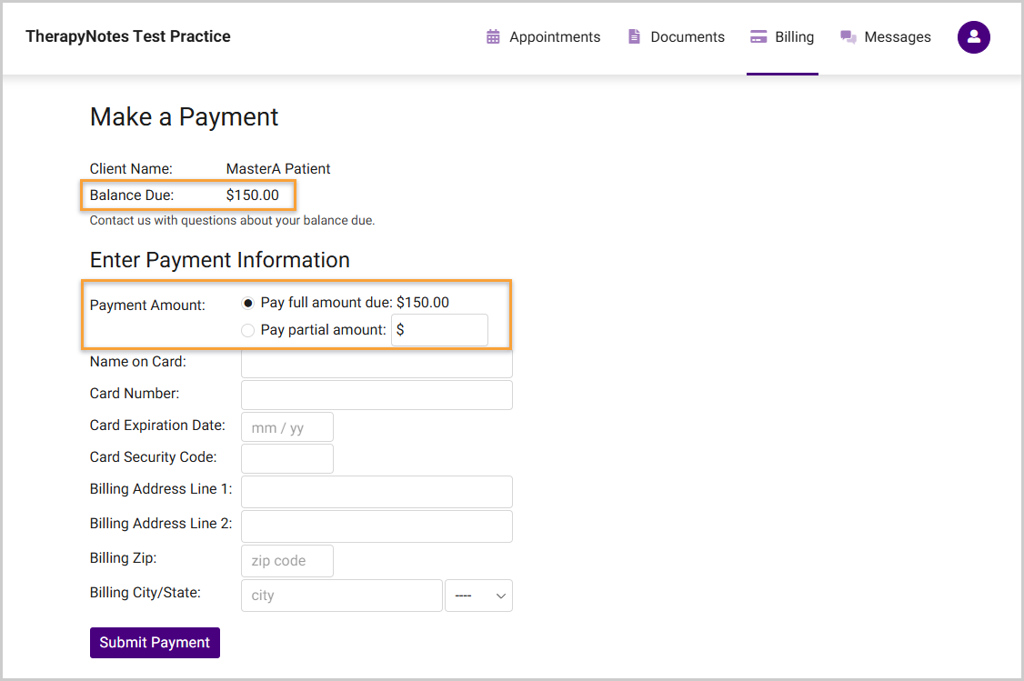The width and height of the screenshot is (1024, 681).
Task: Click the Card Expiration Date field
Action: click(x=287, y=427)
